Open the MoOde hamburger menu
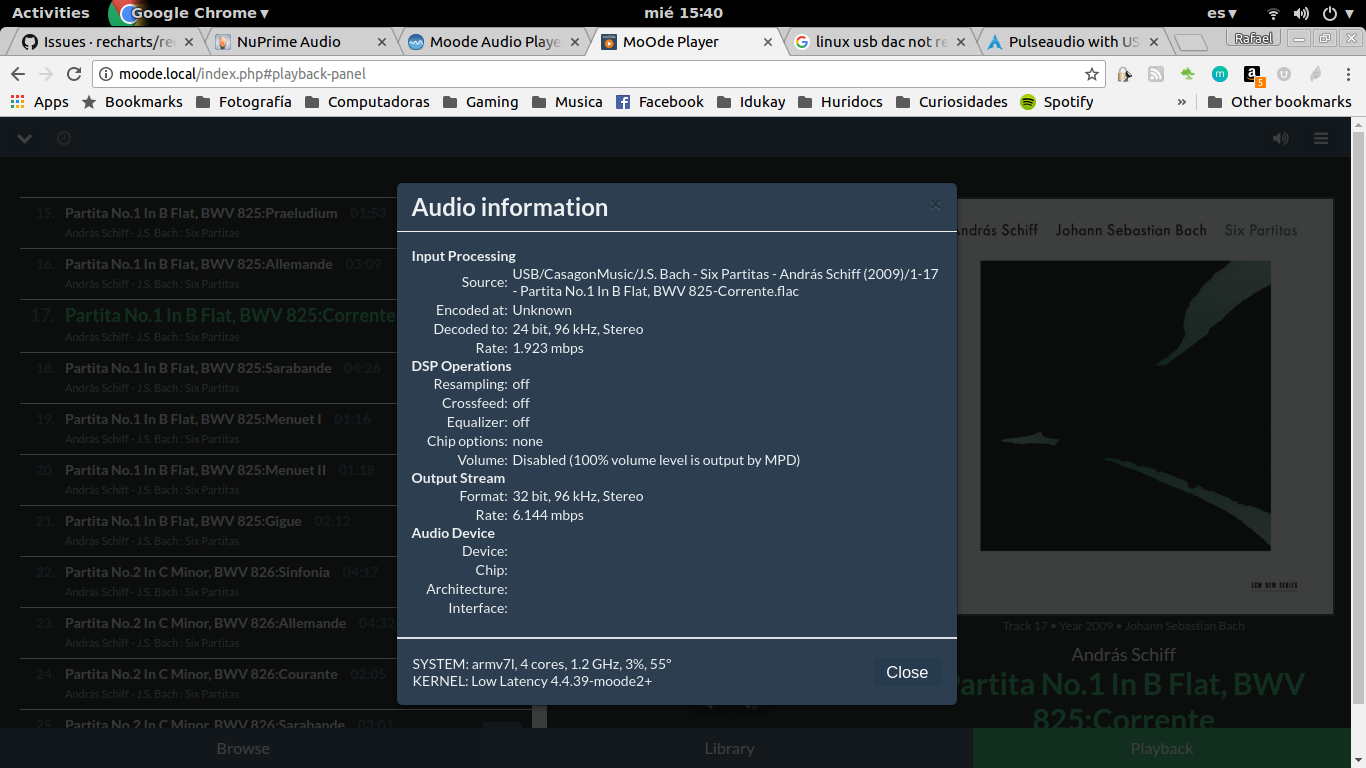 (x=1321, y=138)
